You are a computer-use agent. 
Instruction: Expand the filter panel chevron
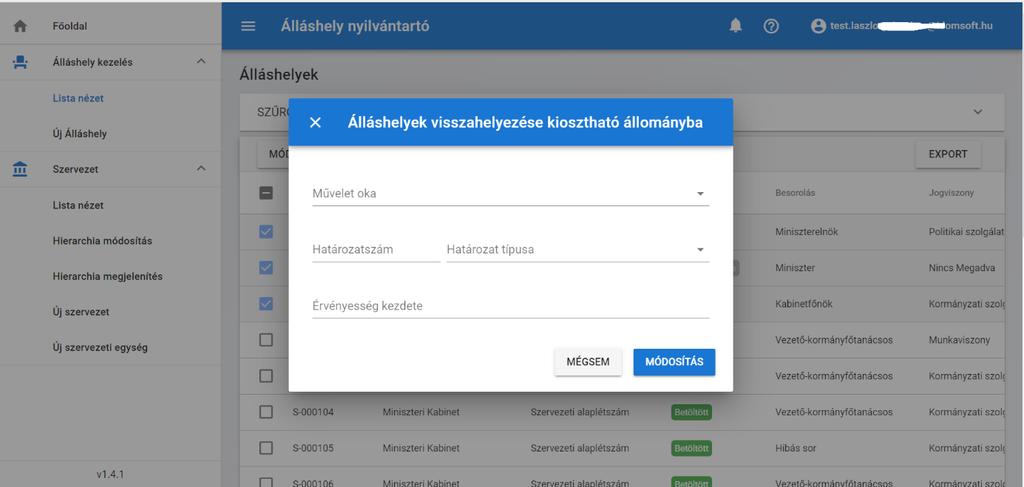(x=978, y=112)
